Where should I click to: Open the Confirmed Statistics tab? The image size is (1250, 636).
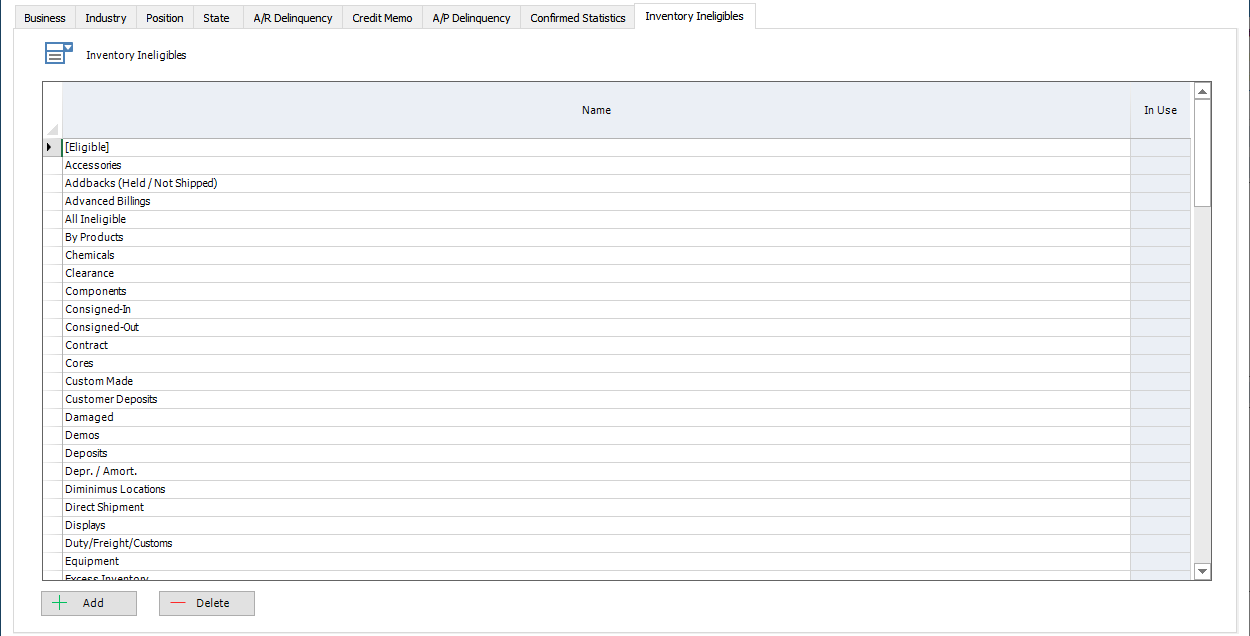577,17
